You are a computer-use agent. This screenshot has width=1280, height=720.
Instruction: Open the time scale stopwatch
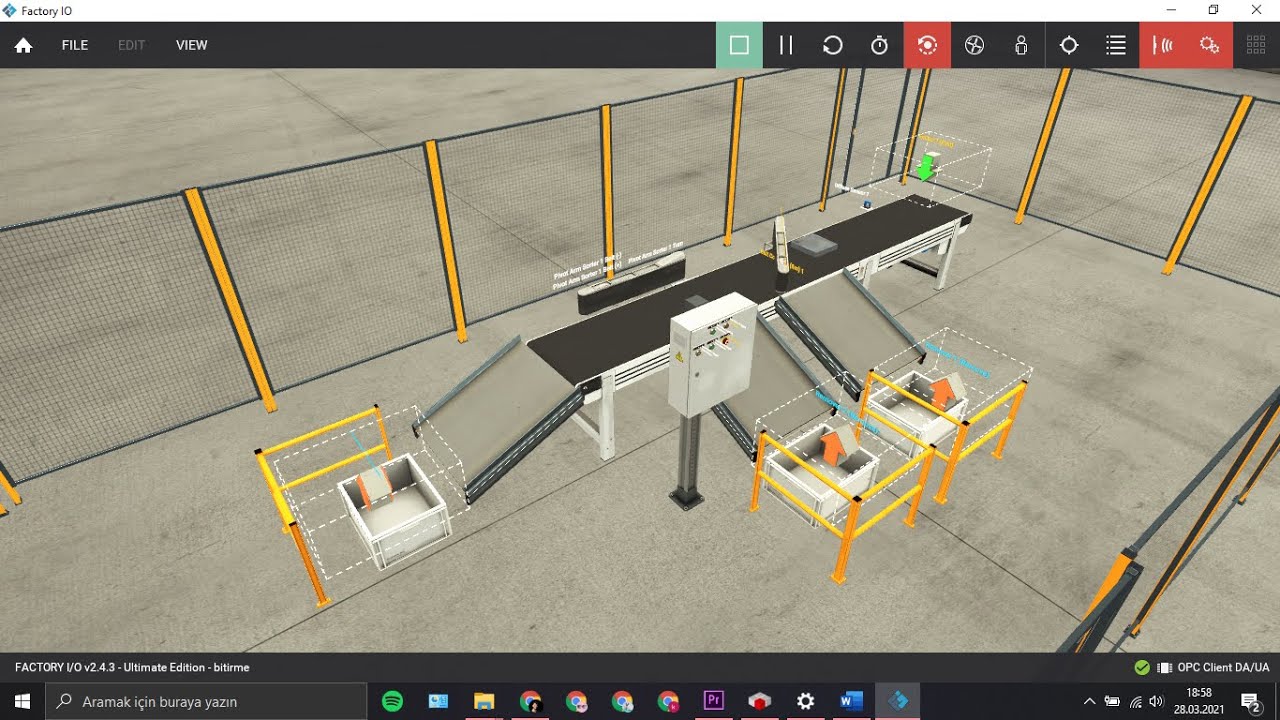pos(880,45)
